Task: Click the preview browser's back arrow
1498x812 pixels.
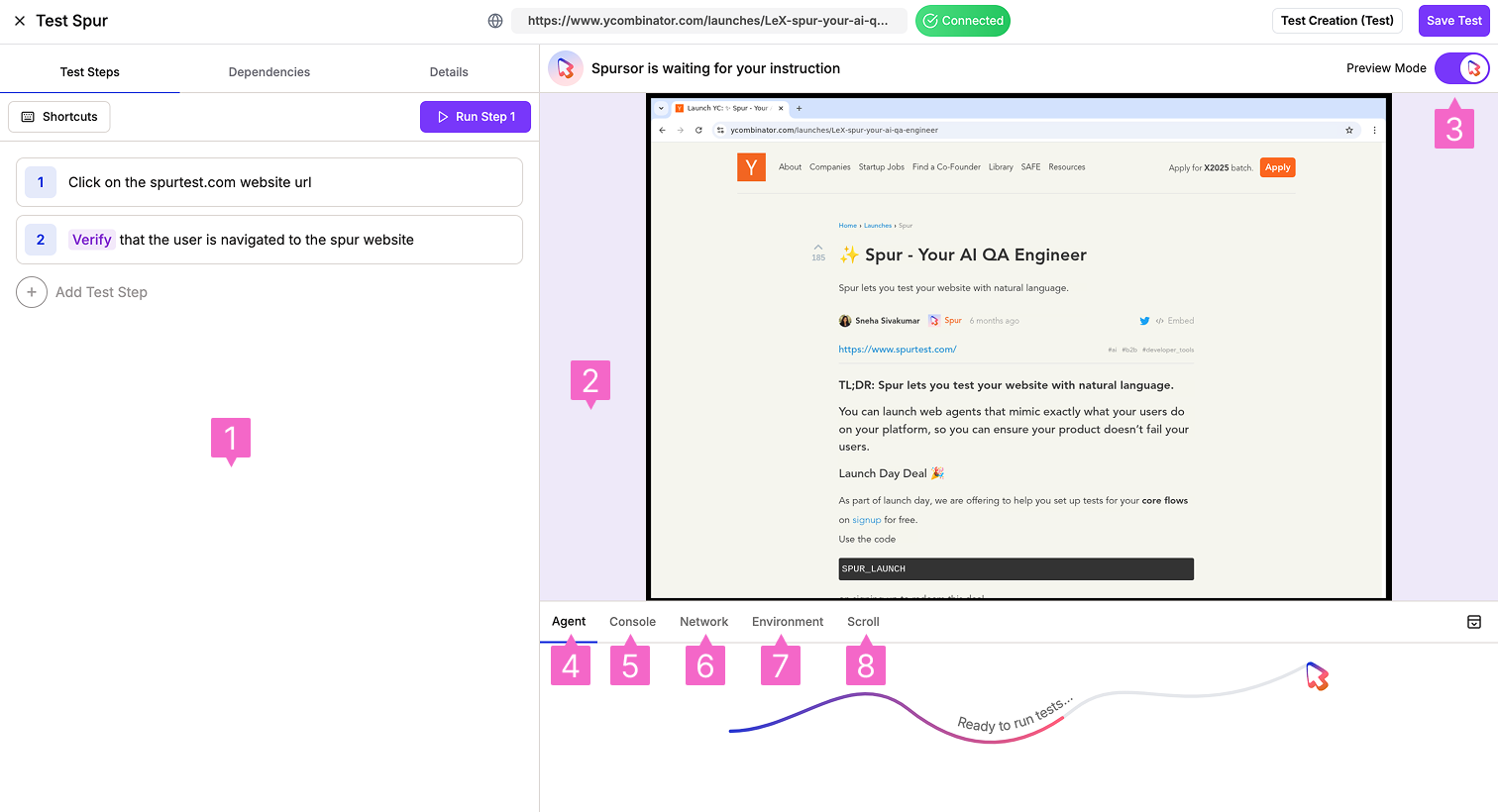Action: [663, 130]
